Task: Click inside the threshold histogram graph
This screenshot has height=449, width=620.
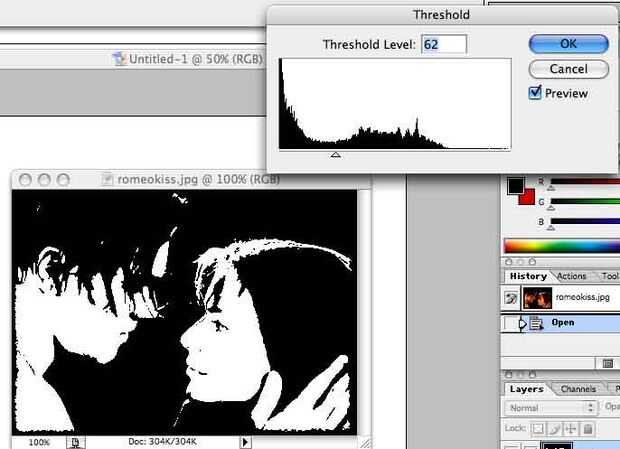Action: click(395, 104)
